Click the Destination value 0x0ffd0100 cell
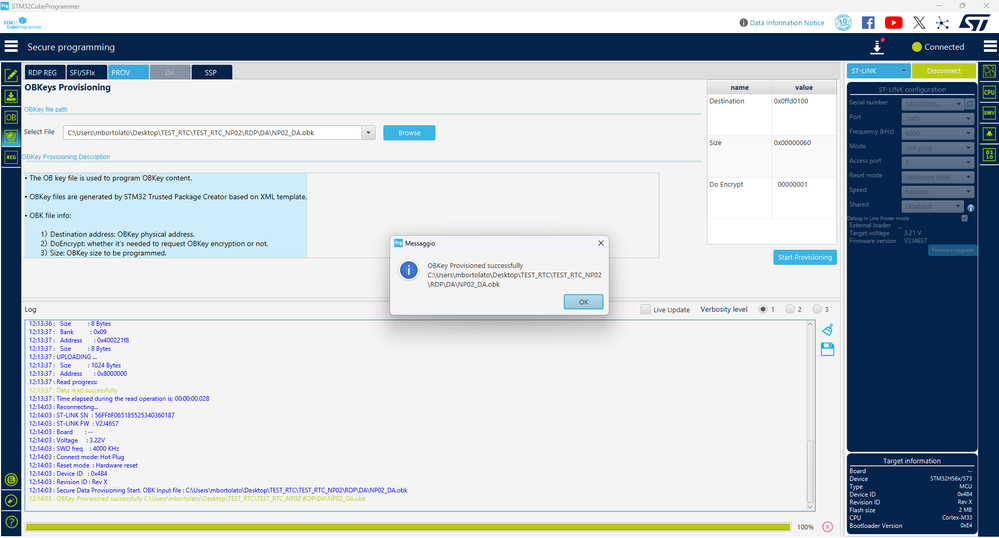 click(803, 115)
